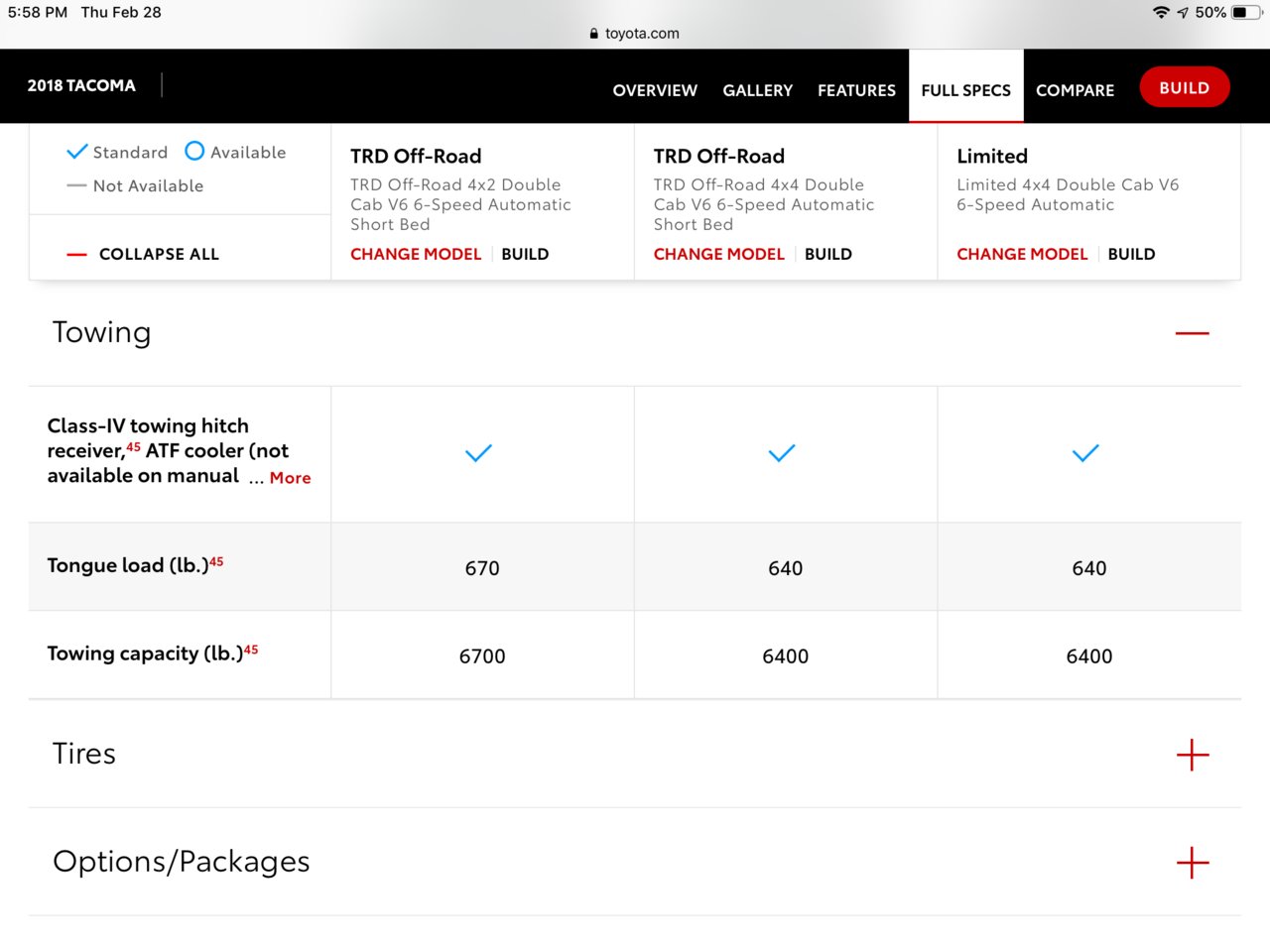Collapse the Towing section with the minus icon
This screenshot has height=952, width=1270.
[x=1192, y=333]
